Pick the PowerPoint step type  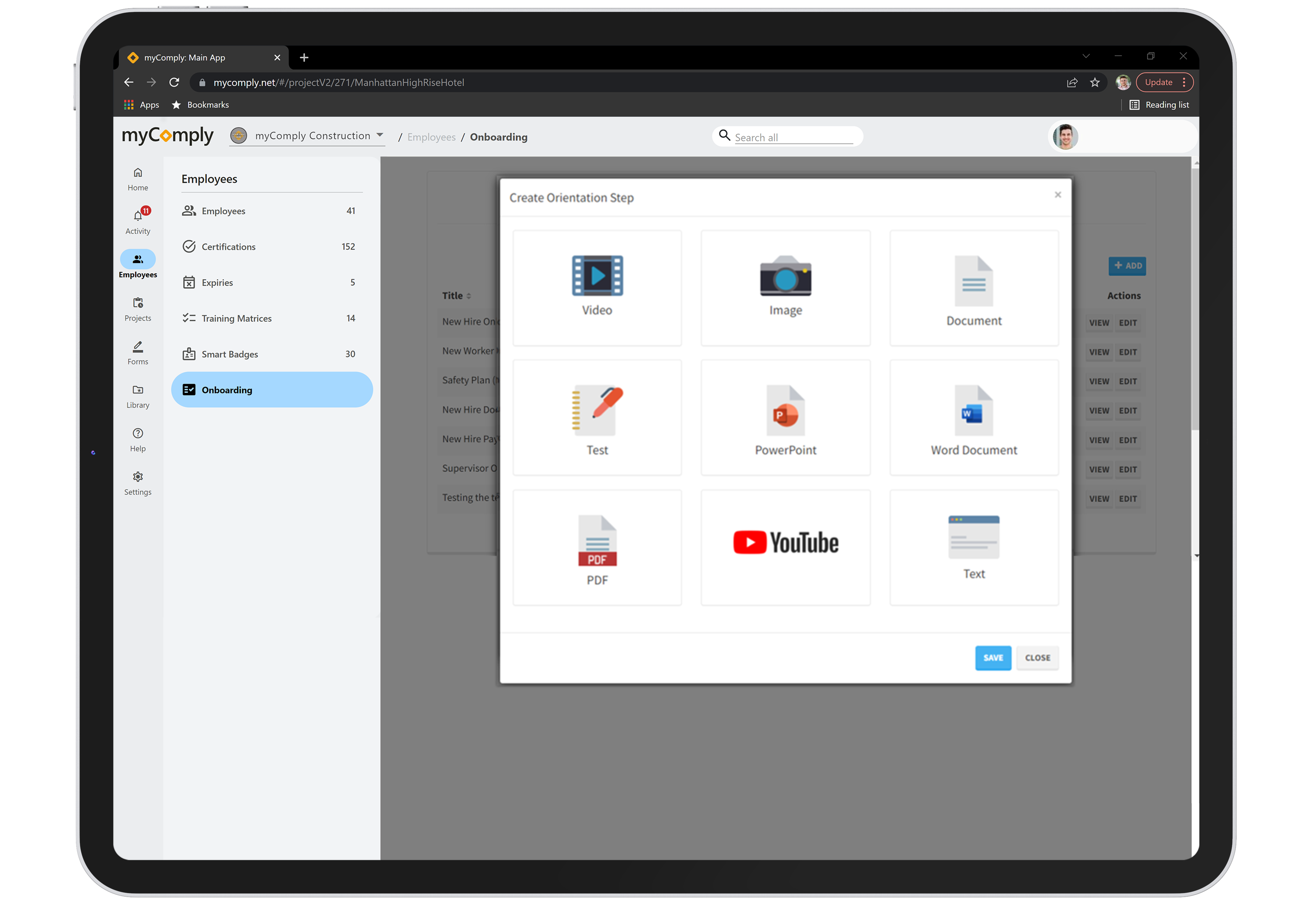click(x=785, y=417)
